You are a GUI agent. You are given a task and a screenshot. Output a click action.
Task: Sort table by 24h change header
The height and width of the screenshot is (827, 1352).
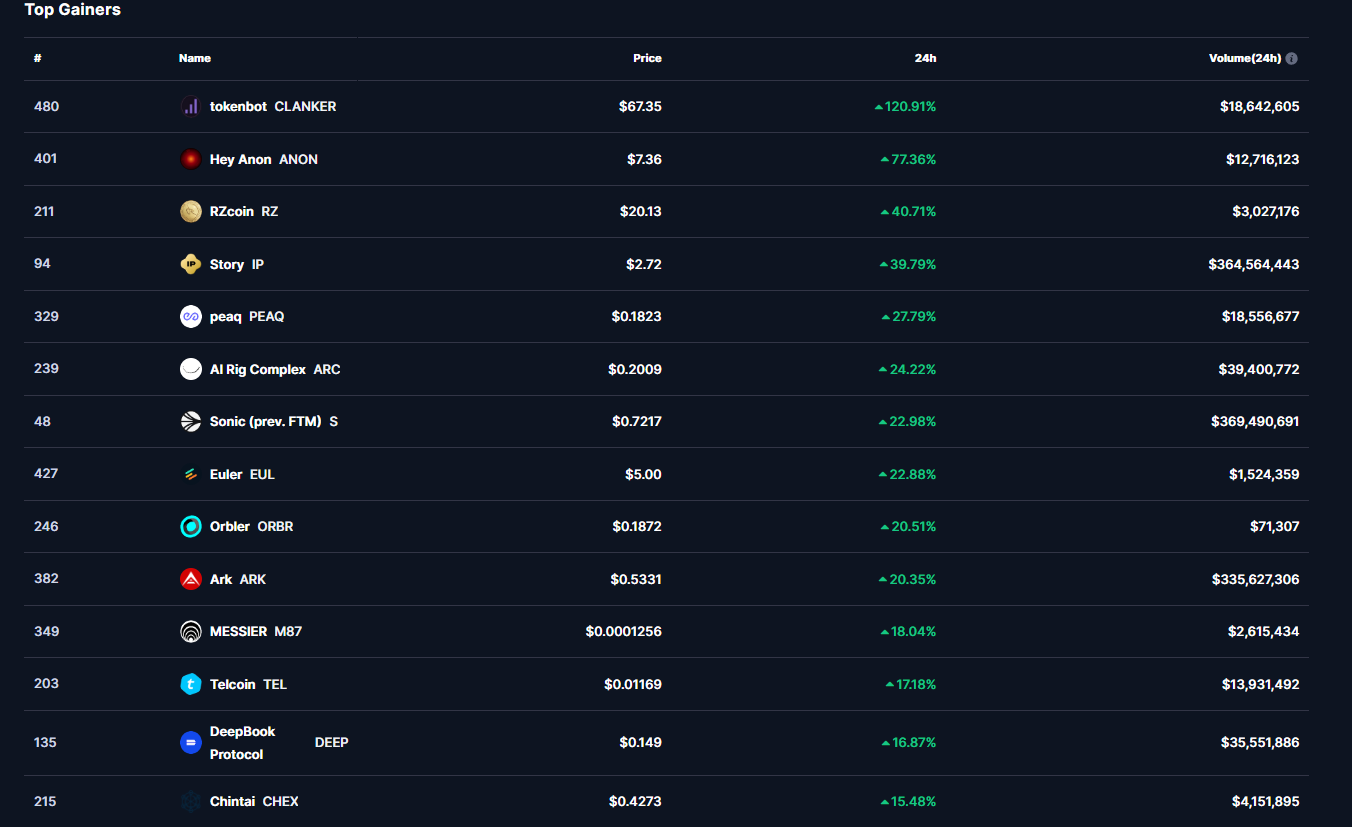coord(925,58)
